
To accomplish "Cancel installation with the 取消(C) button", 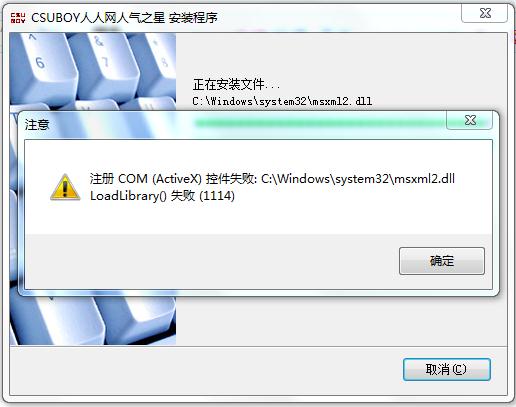I will pos(446,369).
